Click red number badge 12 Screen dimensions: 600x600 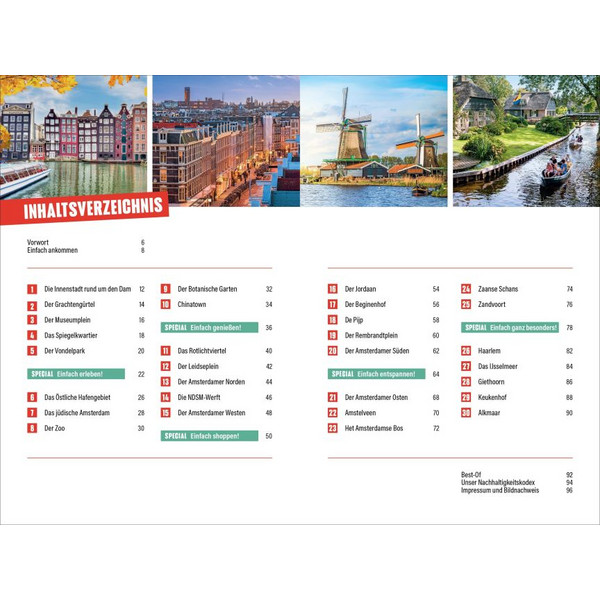(x=165, y=367)
